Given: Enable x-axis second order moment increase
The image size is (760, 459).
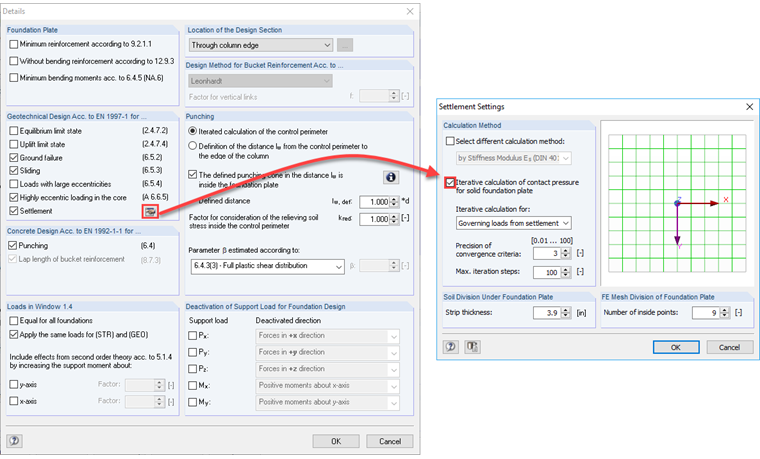Looking at the screenshot, I should click(14, 401).
